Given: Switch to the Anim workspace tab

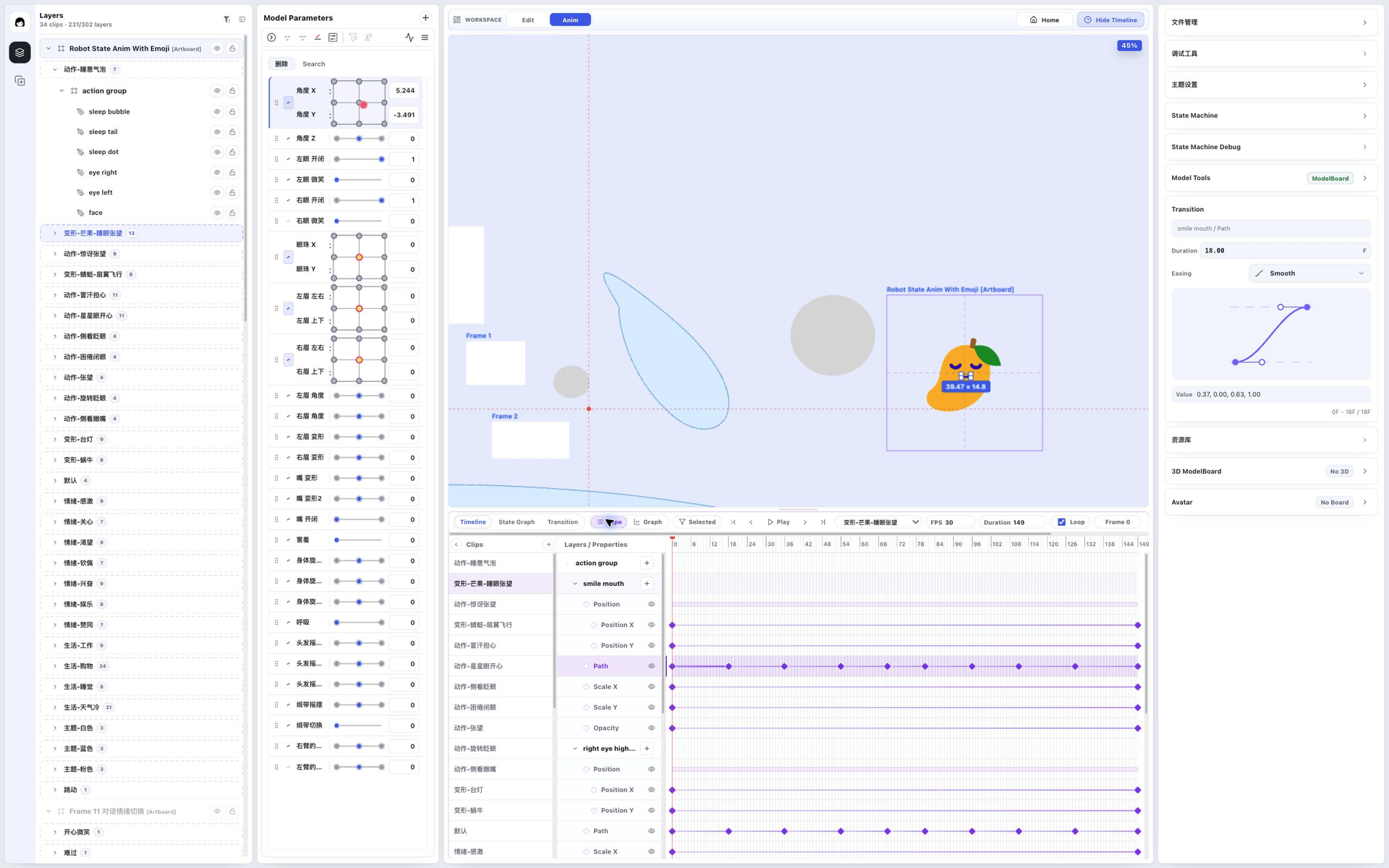Looking at the screenshot, I should click(x=570, y=20).
